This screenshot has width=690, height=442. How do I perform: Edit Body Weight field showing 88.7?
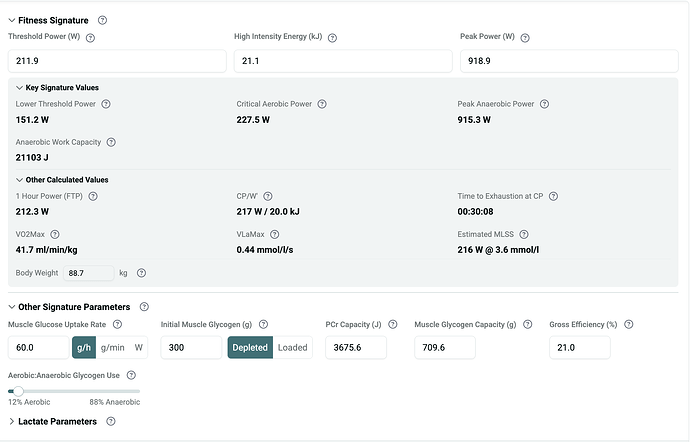[x=88, y=273]
